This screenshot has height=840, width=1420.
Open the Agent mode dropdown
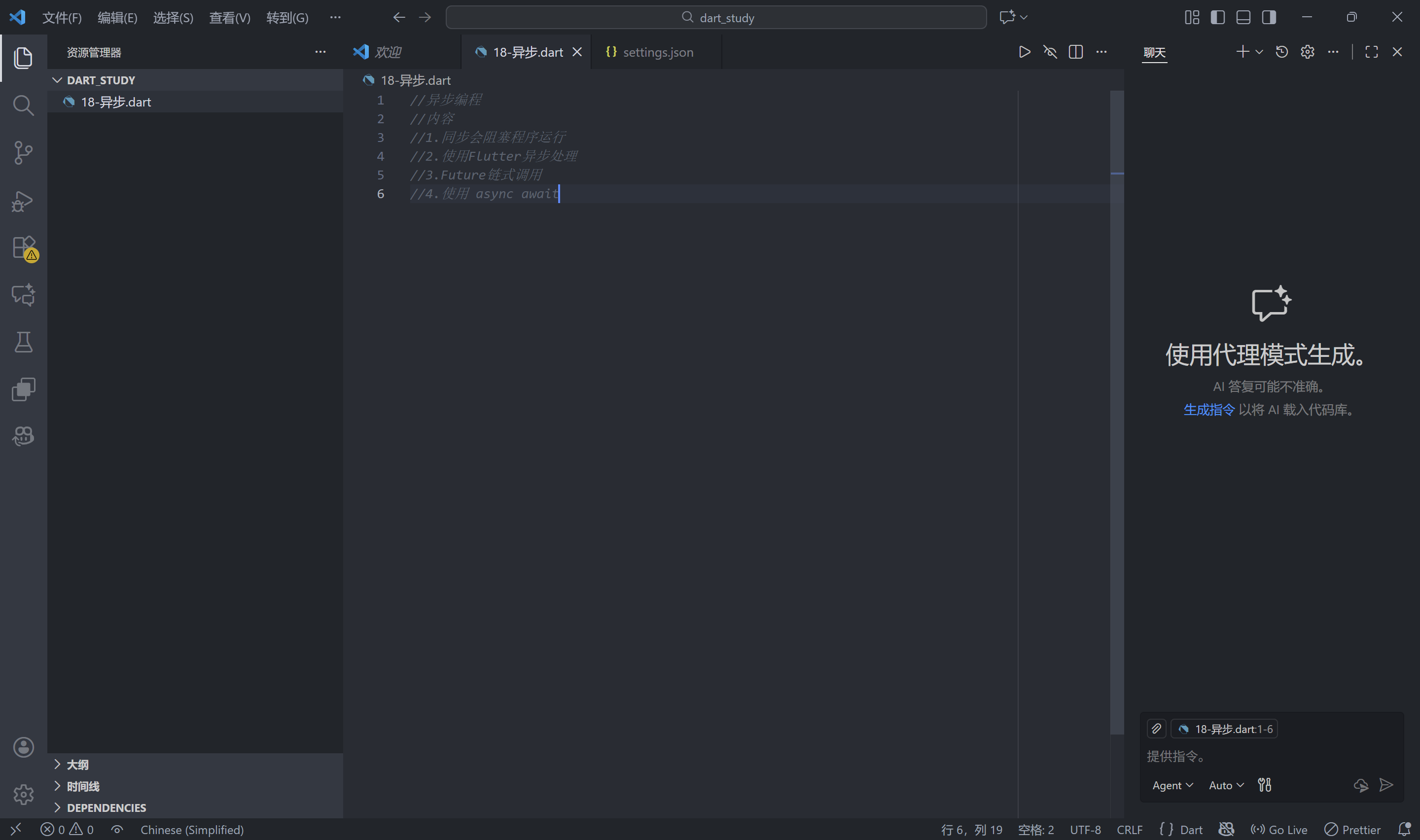[x=1172, y=785]
